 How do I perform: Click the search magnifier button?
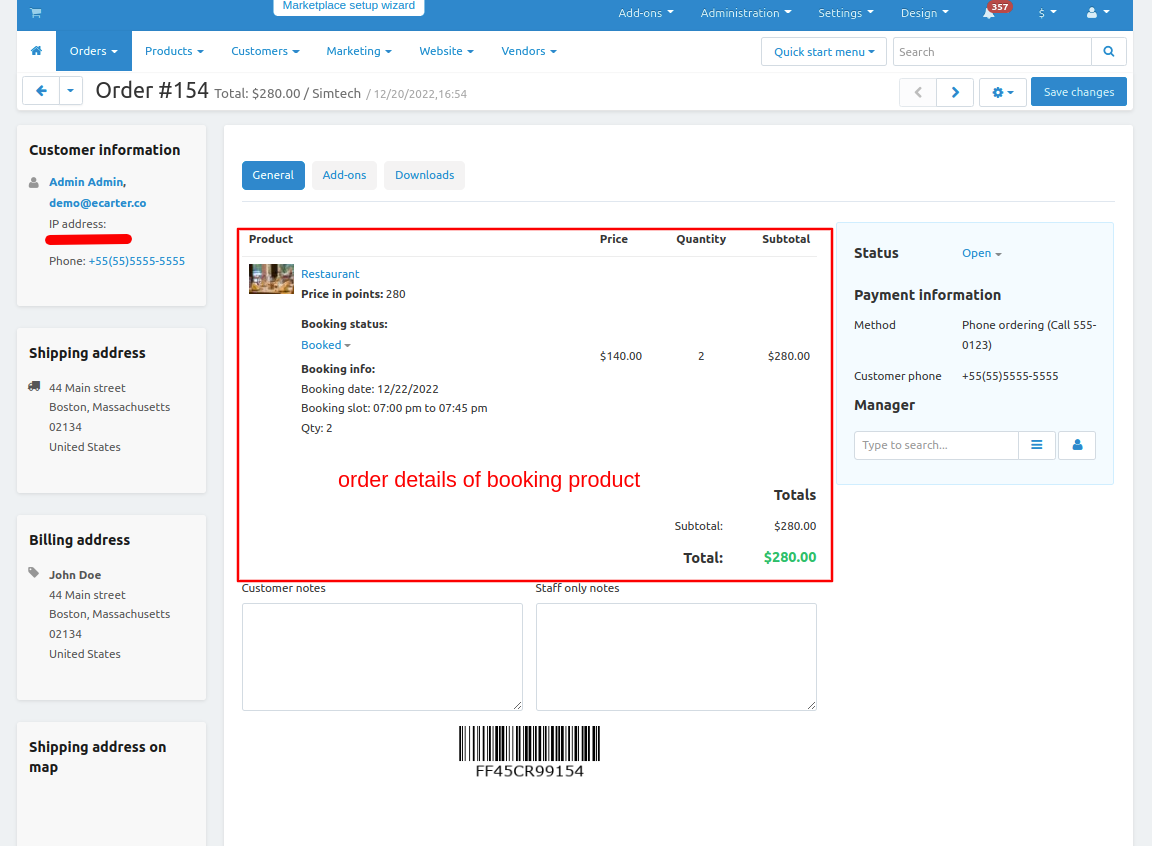click(x=1108, y=52)
